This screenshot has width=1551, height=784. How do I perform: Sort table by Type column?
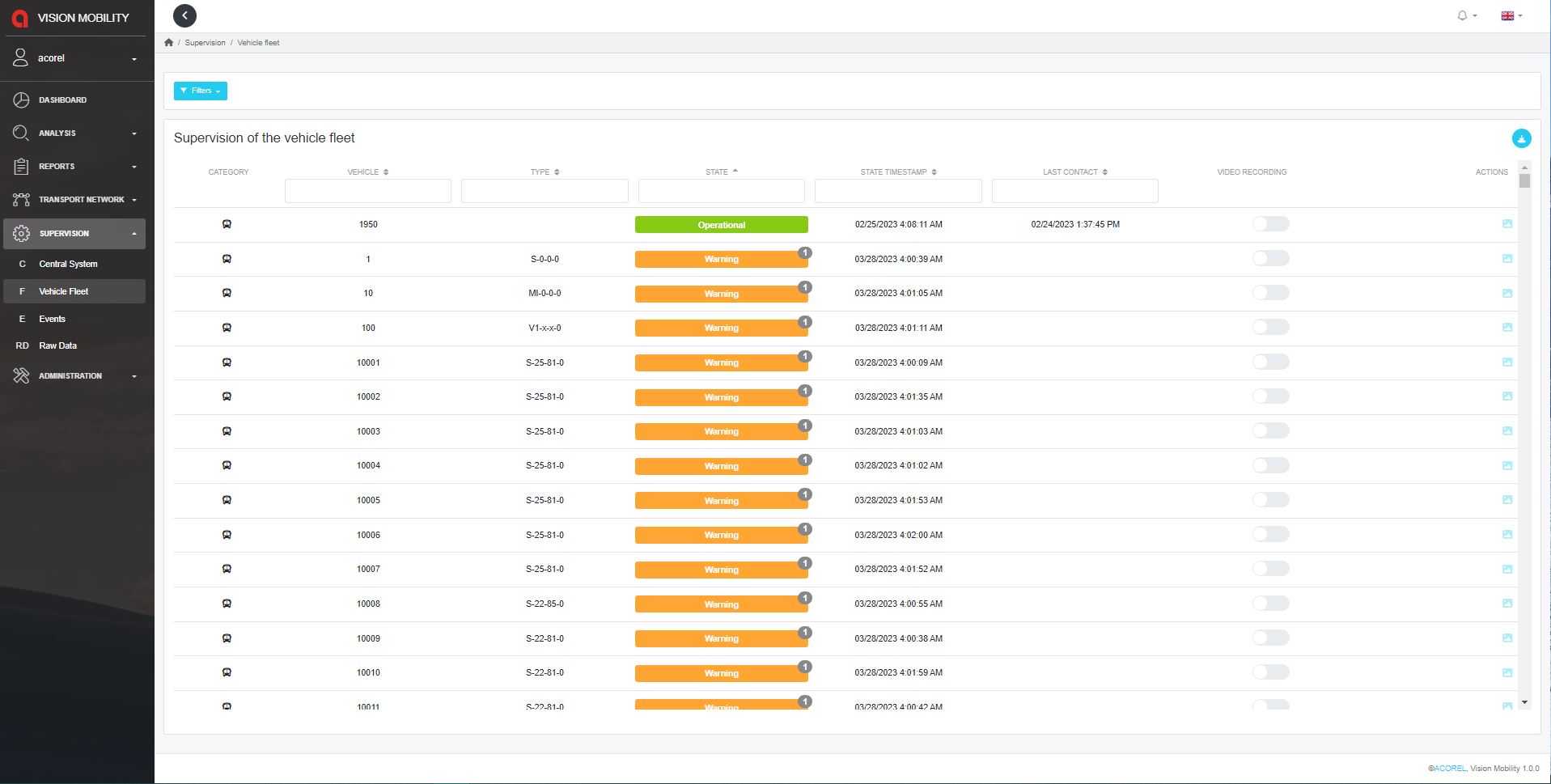pos(545,172)
